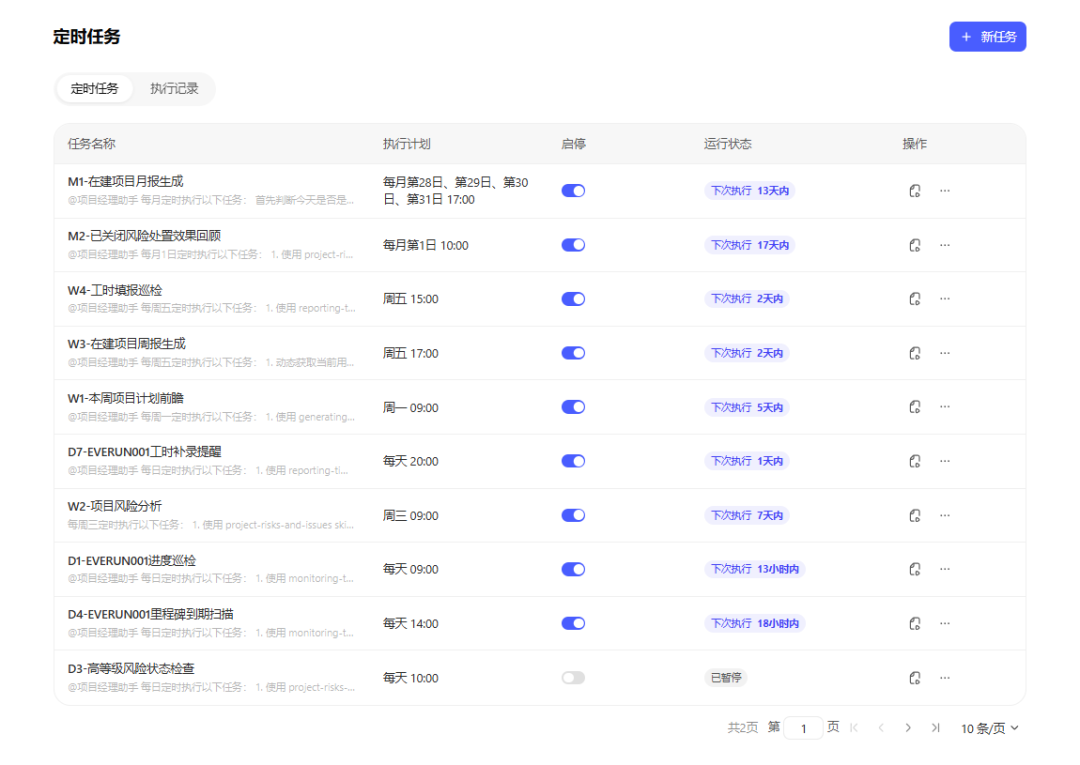The width and height of the screenshot is (1080, 765).
Task: Open task D1-EVERUN001进度巡检
Action: coord(132,560)
